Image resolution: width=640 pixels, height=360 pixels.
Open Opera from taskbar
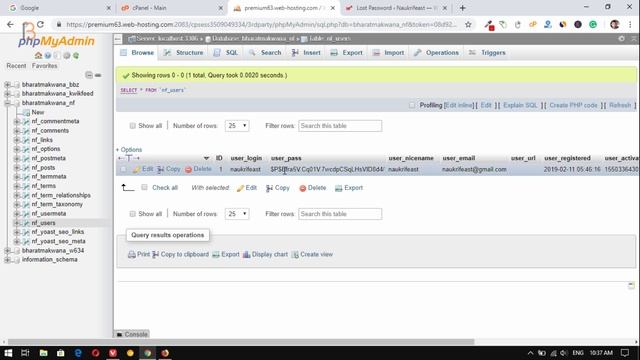coord(96,353)
